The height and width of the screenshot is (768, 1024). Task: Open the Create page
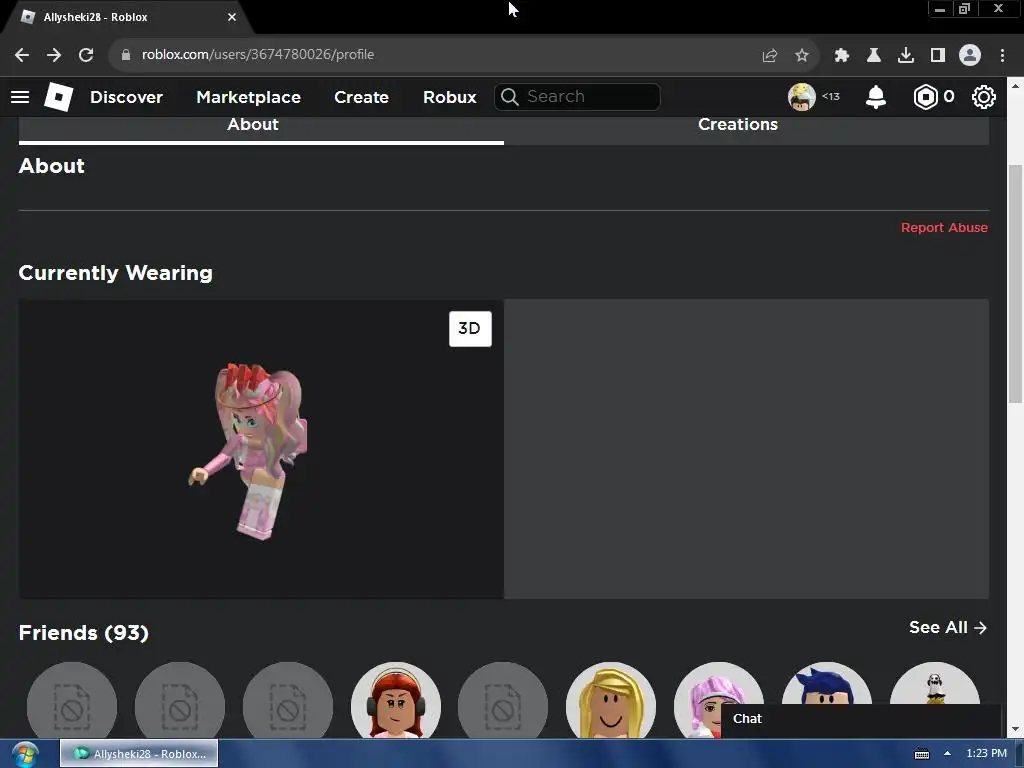click(x=361, y=97)
